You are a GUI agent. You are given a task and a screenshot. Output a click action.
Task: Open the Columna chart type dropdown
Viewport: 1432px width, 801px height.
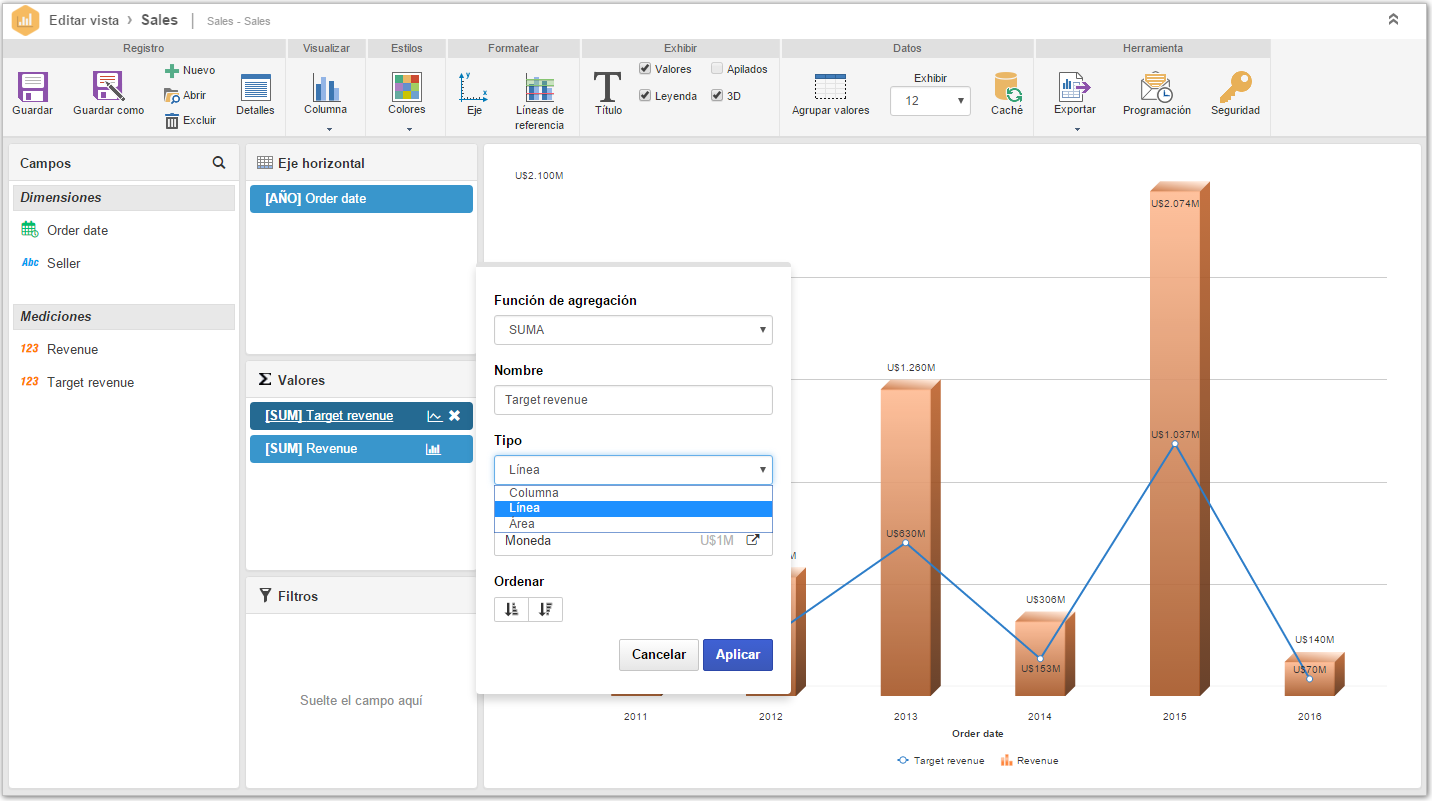click(x=325, y=105)
